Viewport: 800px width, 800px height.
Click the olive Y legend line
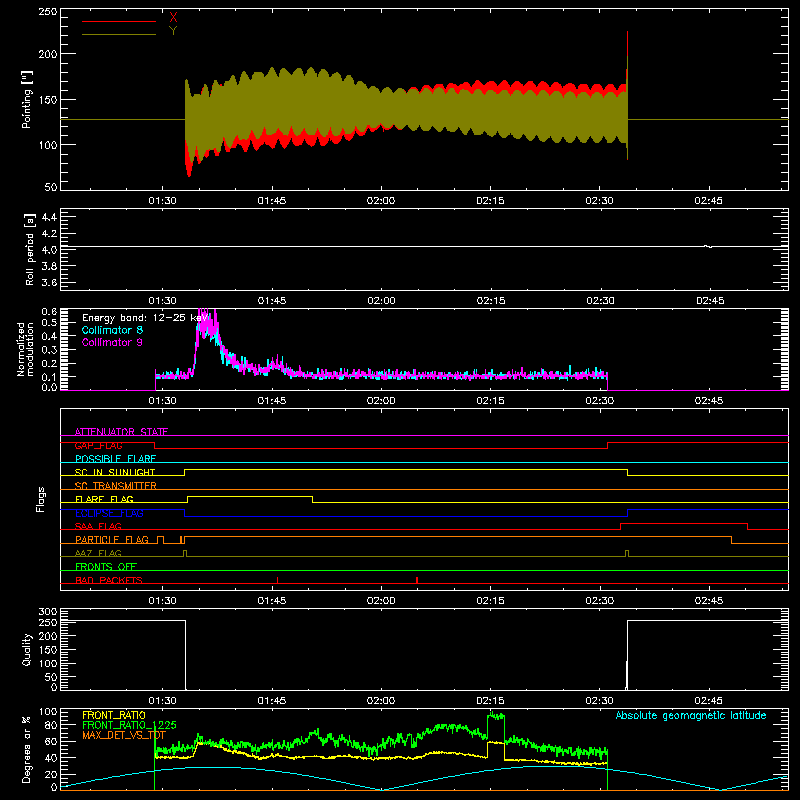point(119,34)
